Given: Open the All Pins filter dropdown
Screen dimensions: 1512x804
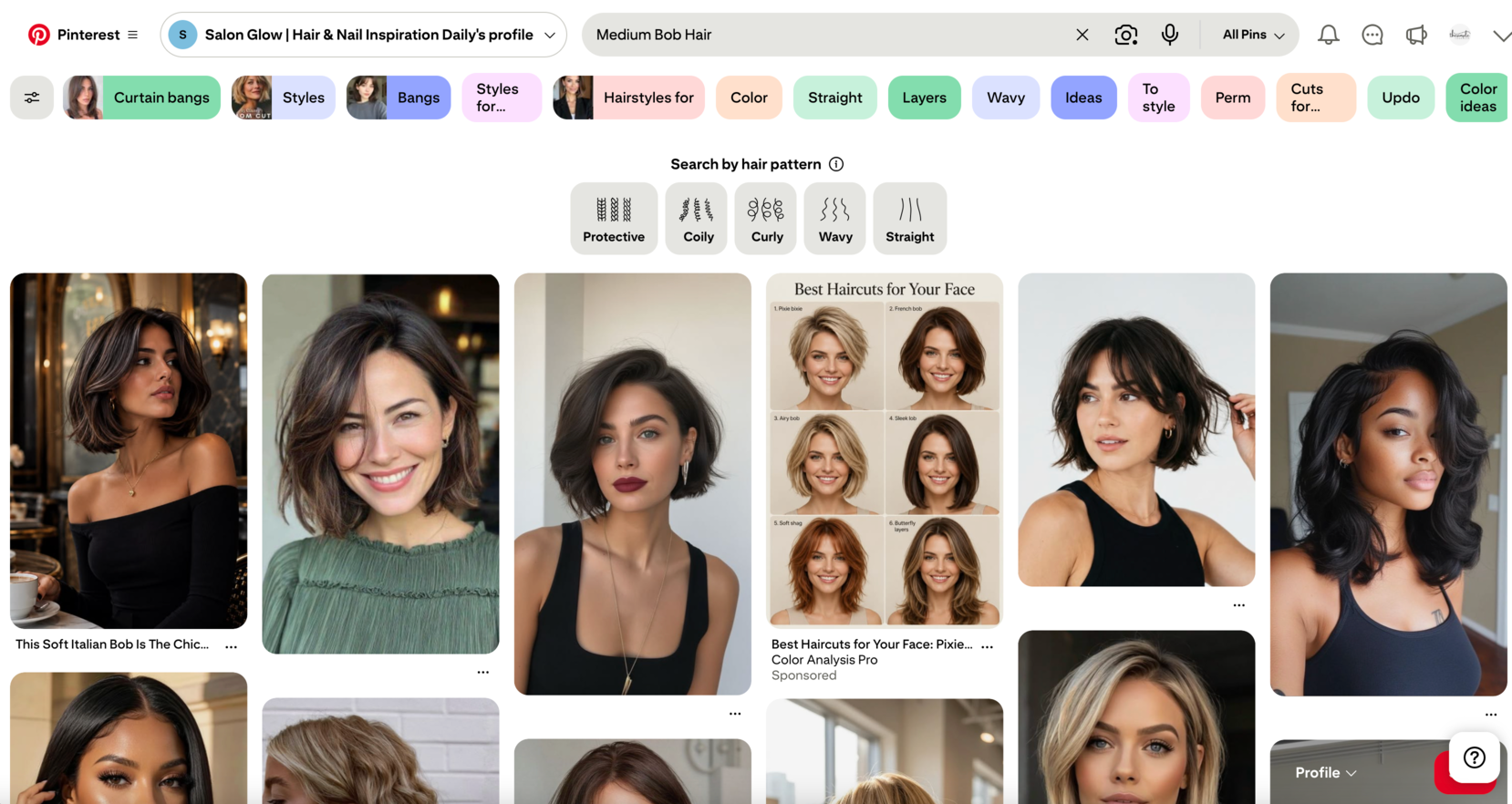Looking at the screenshot, I should coord(1253,35).
